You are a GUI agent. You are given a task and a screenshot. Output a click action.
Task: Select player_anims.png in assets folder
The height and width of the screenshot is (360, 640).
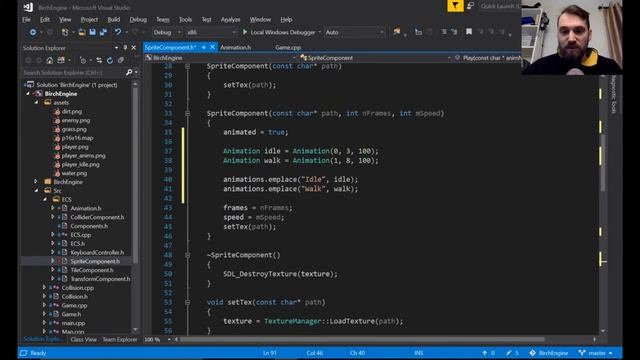[x=83, y=156]
